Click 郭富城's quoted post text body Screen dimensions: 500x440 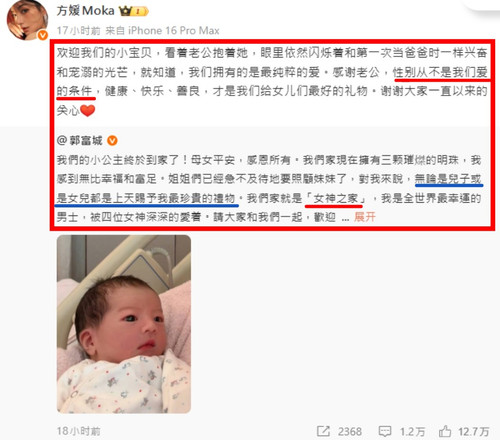(269, 188)
